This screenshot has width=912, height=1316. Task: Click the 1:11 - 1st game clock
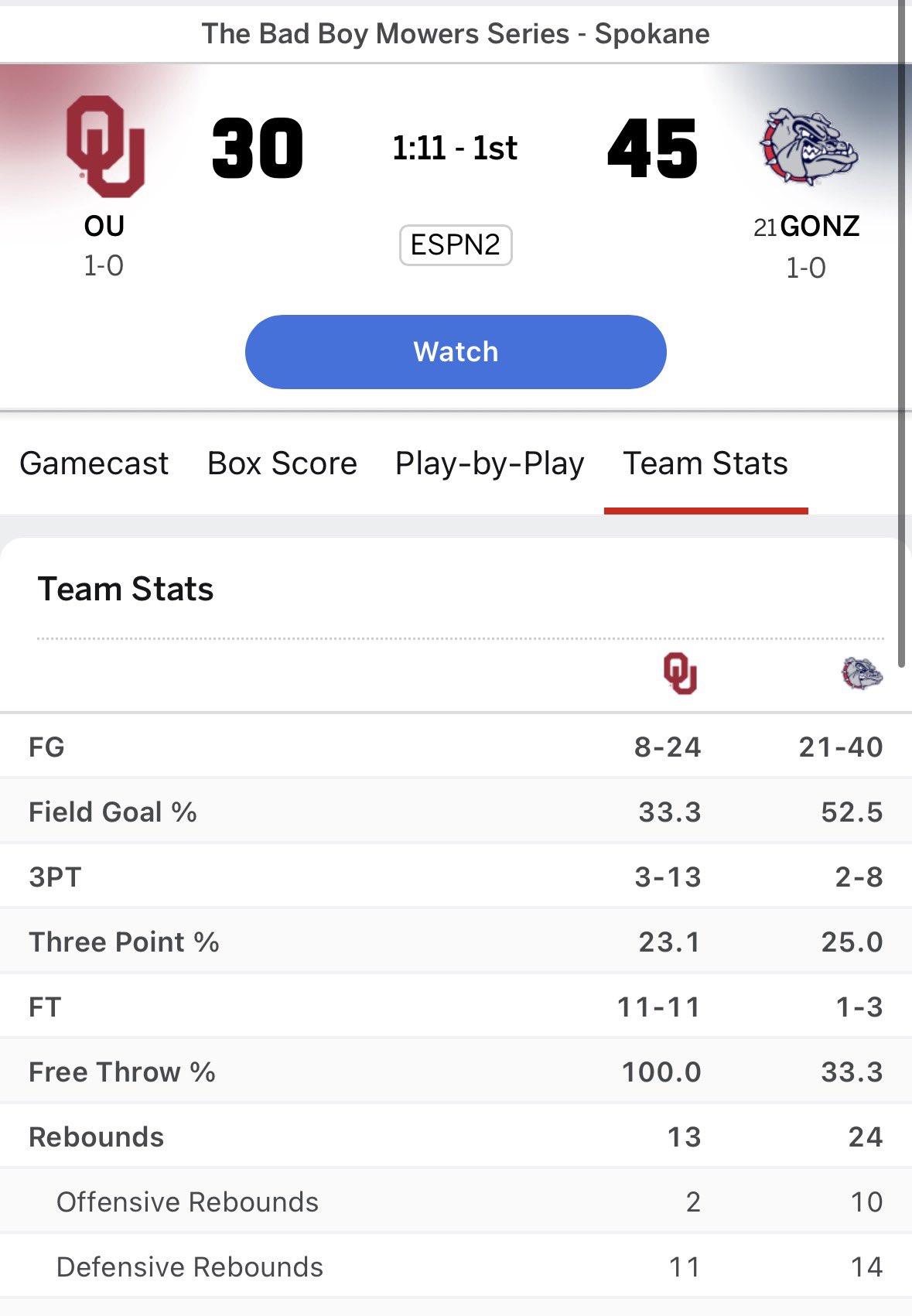pyautogui.click(x=455, y=148)
